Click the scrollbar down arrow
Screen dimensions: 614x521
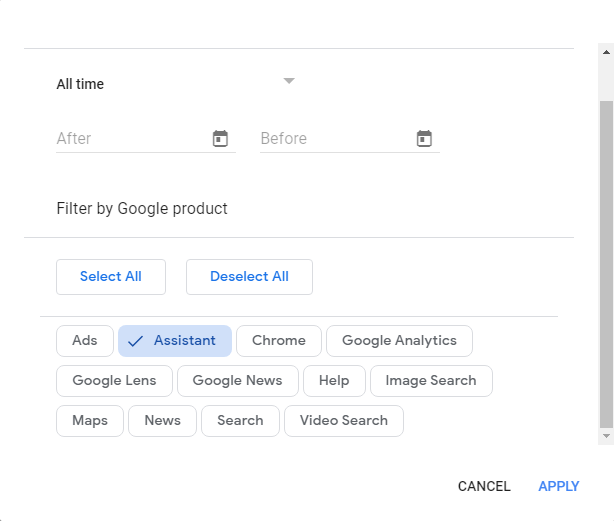606,437
